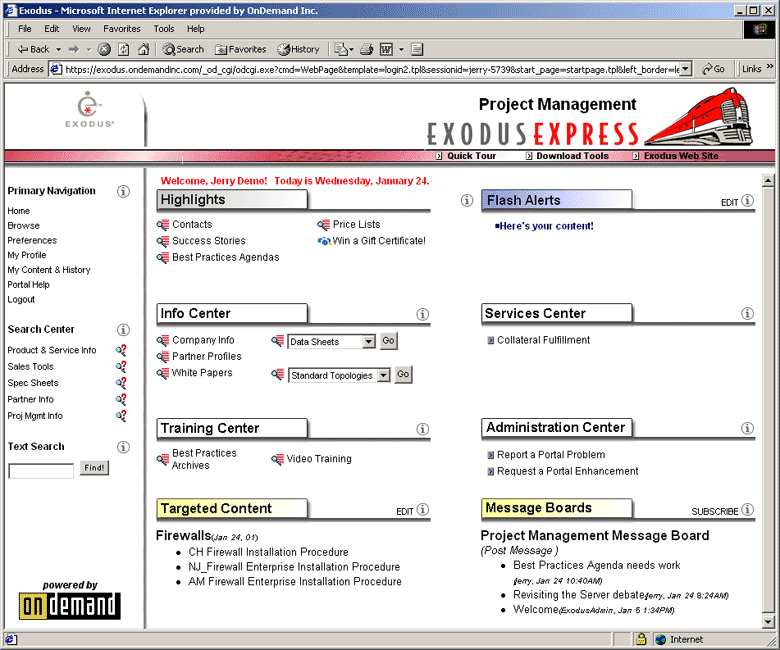Click the Text Search input field

[41, 471]
